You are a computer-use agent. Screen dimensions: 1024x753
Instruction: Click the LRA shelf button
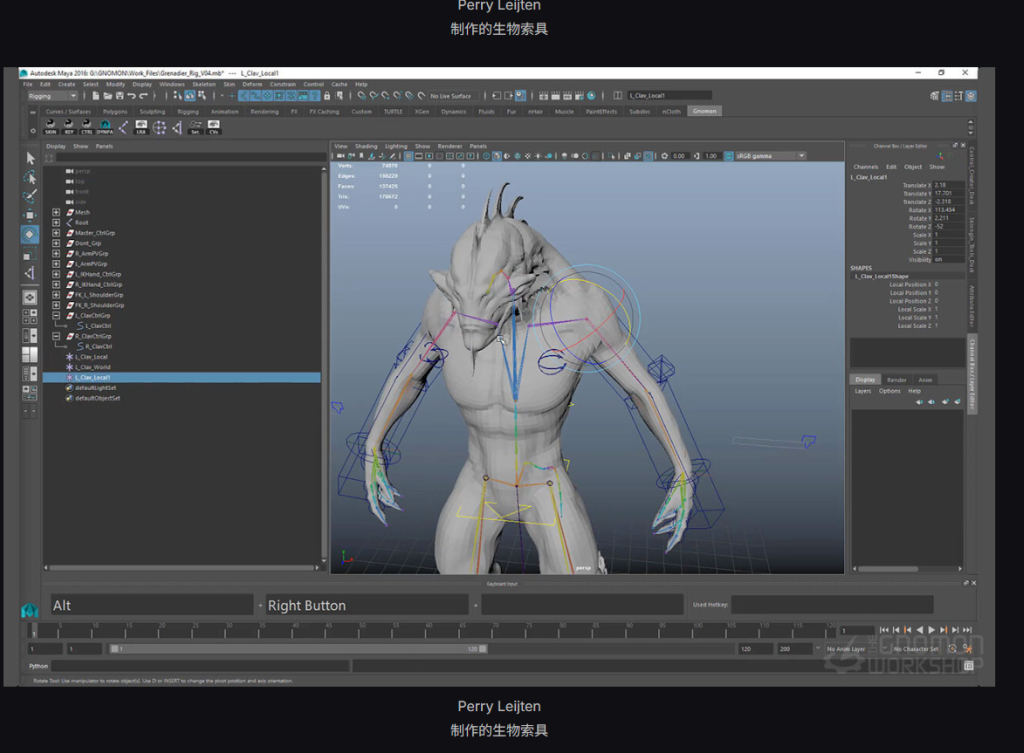[141, 127]
